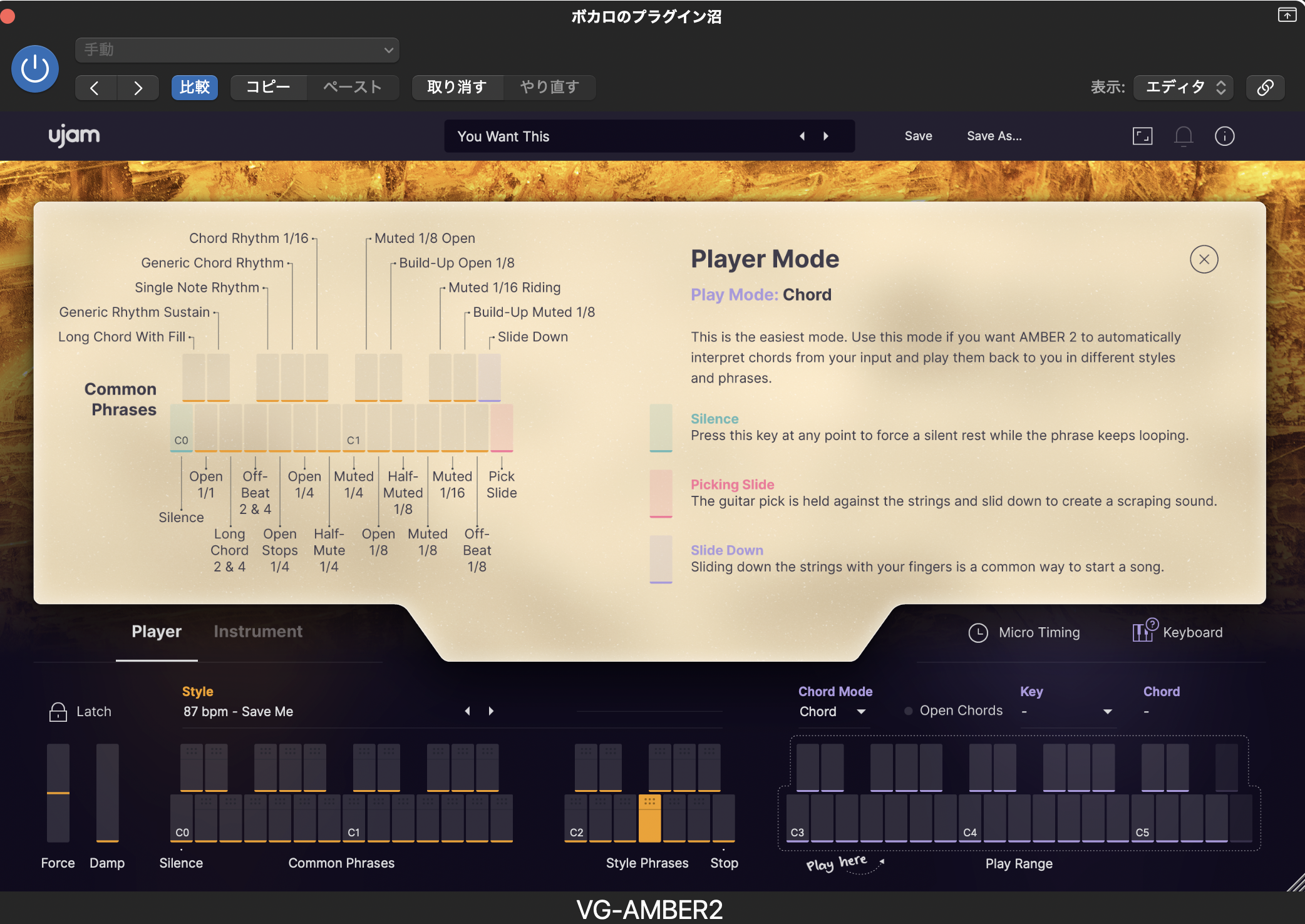The width and height of the screenshot is (1305, 924).
Task: Click the Slide Down color swatch
Action: point(661,560)
